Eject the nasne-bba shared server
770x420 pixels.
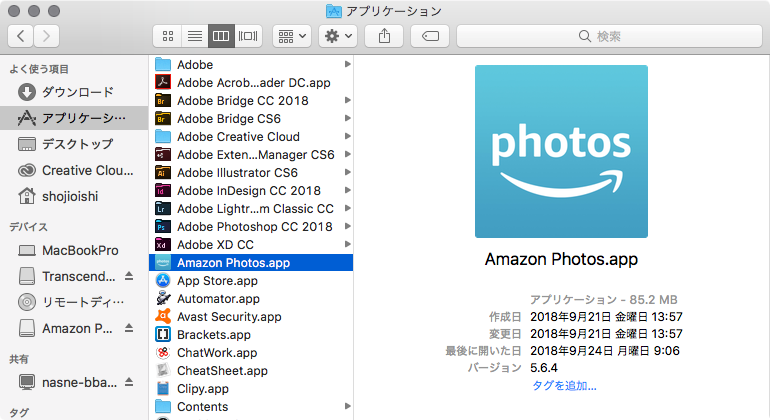click(x=129, y=382)
